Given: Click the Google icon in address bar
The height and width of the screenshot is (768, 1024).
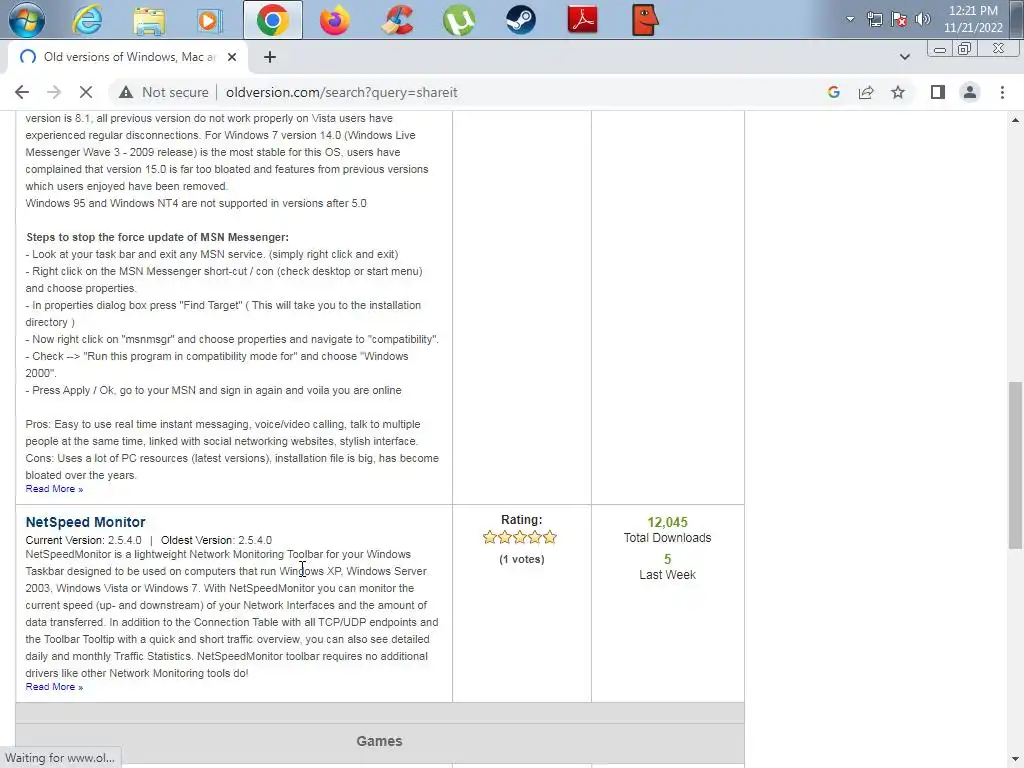Looking at the screenshot, I should 833,92.
